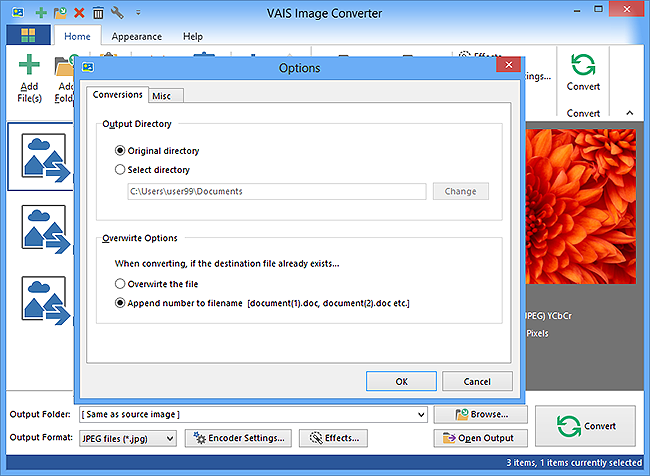Click the Open Output button
The image size is (650, 476).
click(x=480, y=438)
